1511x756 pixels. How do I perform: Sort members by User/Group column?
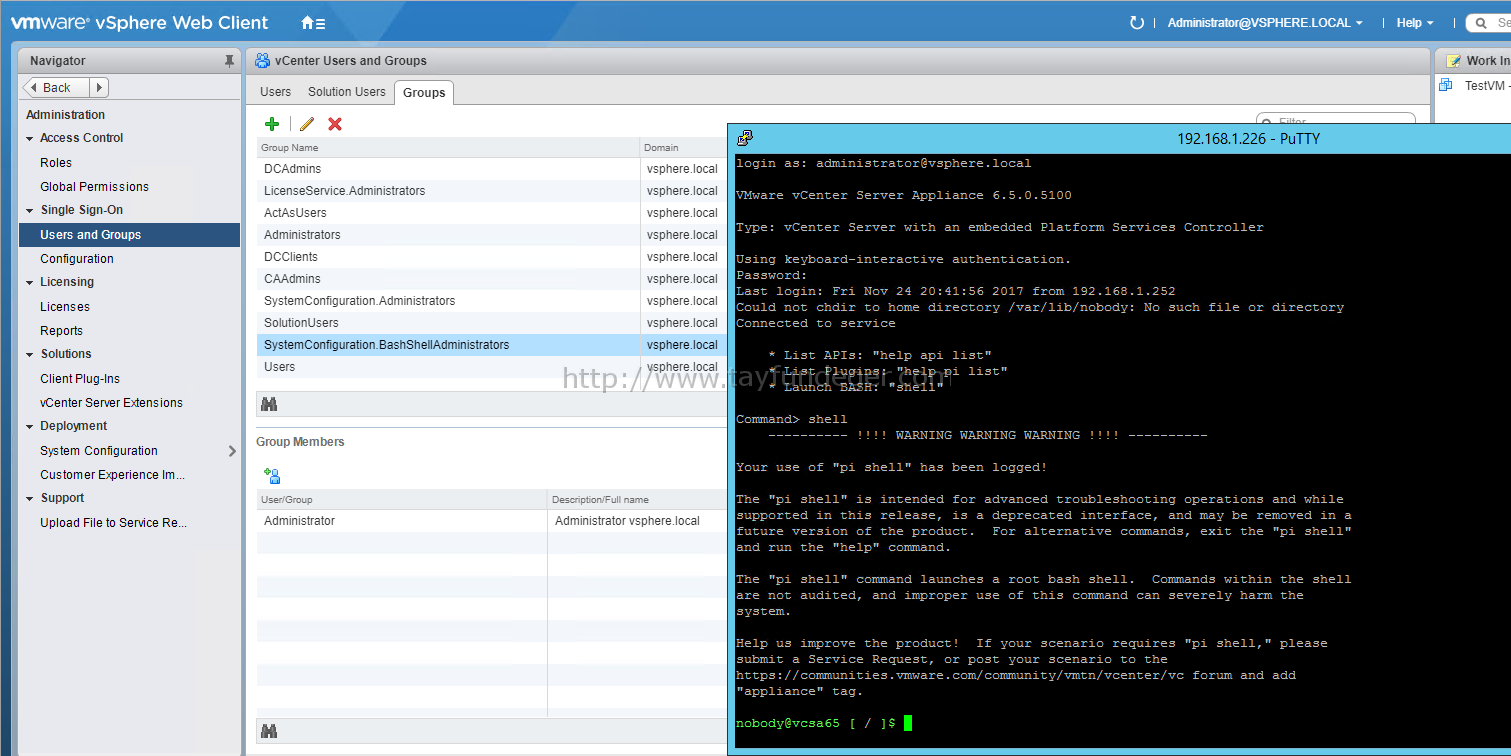click(x=402, y=500)
